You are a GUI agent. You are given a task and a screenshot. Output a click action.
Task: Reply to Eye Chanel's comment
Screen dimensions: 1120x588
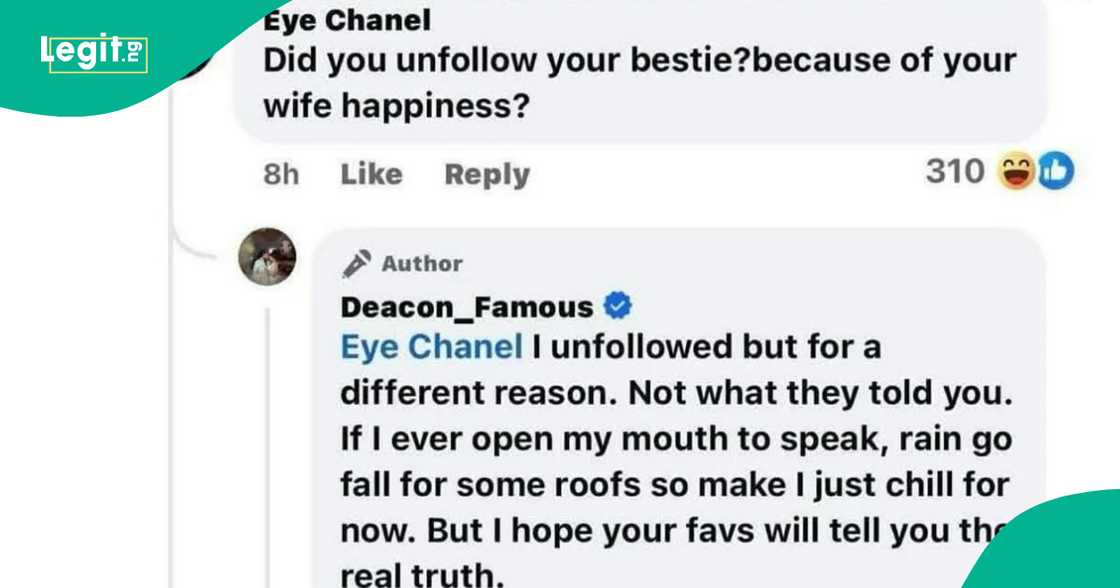coord(487,174)
